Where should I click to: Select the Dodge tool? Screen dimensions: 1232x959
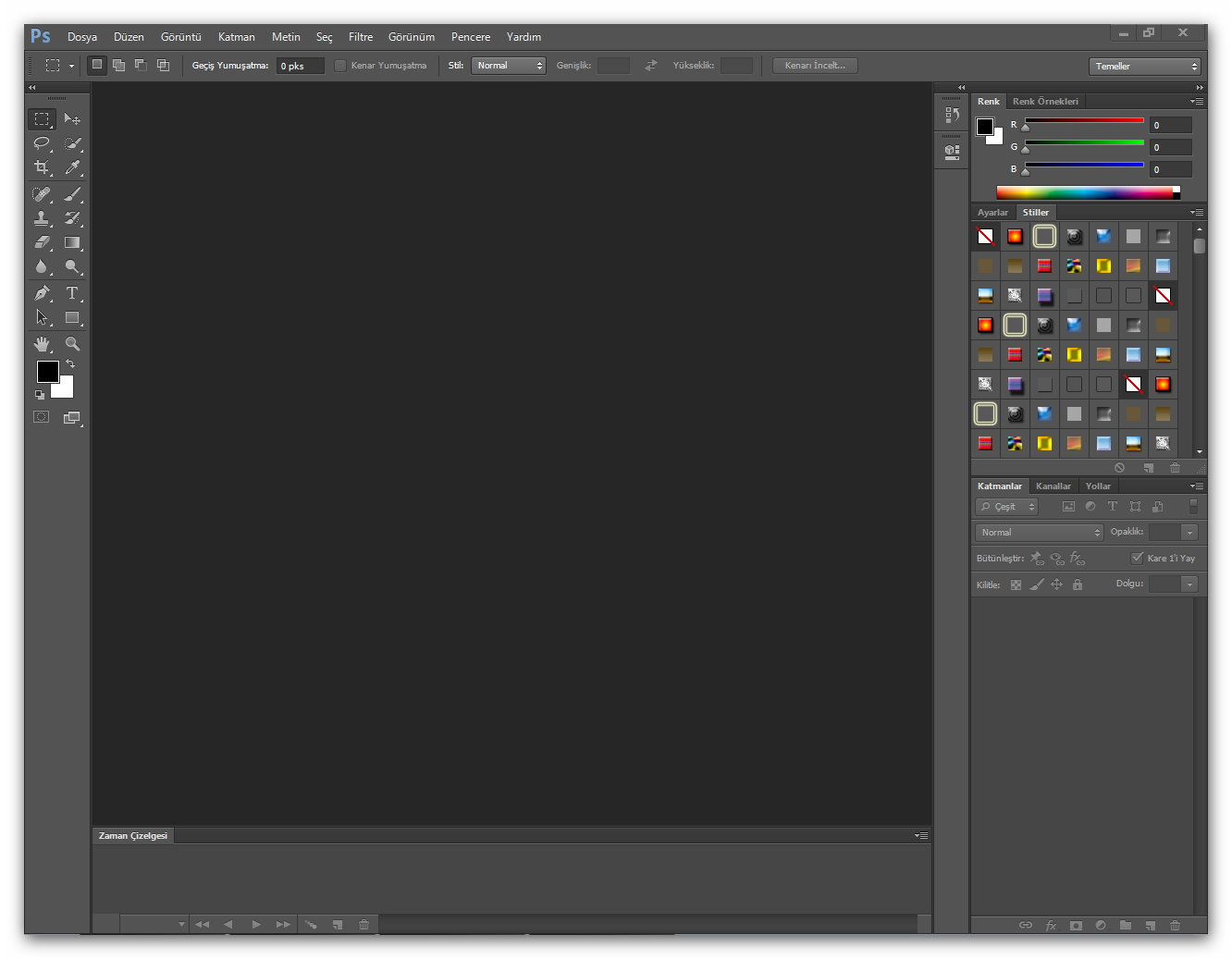(x=72, y=266)
